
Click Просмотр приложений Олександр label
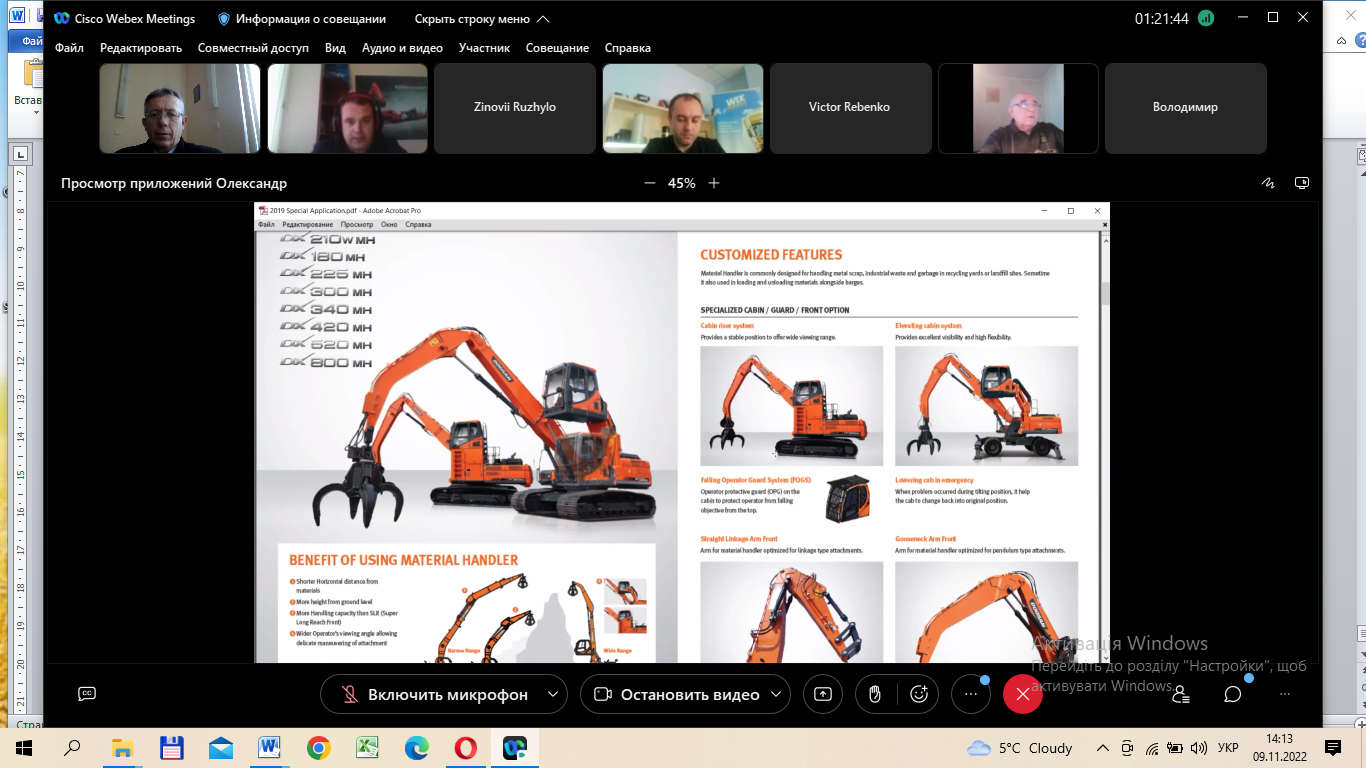tap(174, 183)
